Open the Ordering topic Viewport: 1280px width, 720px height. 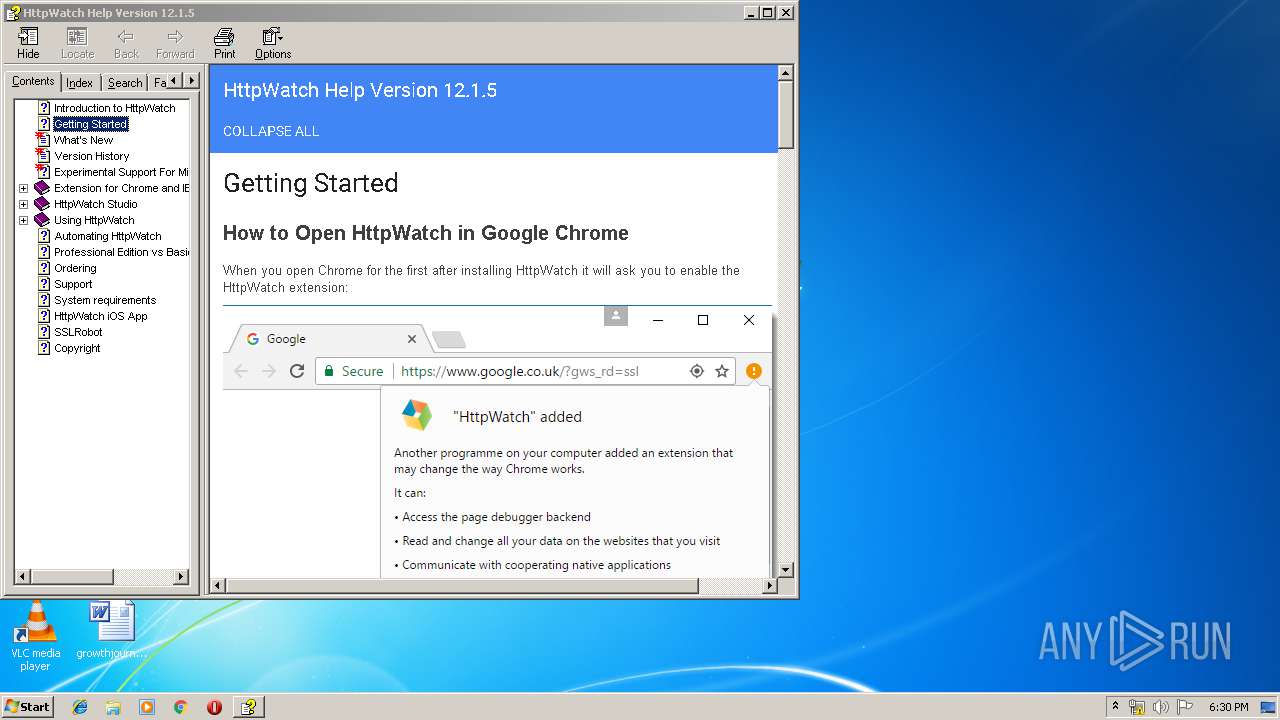tap(75, 268)
